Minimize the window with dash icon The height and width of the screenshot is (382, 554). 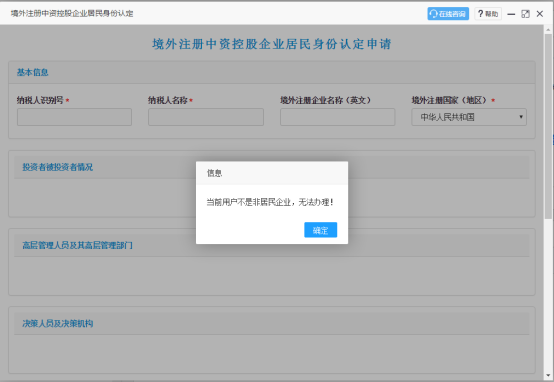[511, 14]
